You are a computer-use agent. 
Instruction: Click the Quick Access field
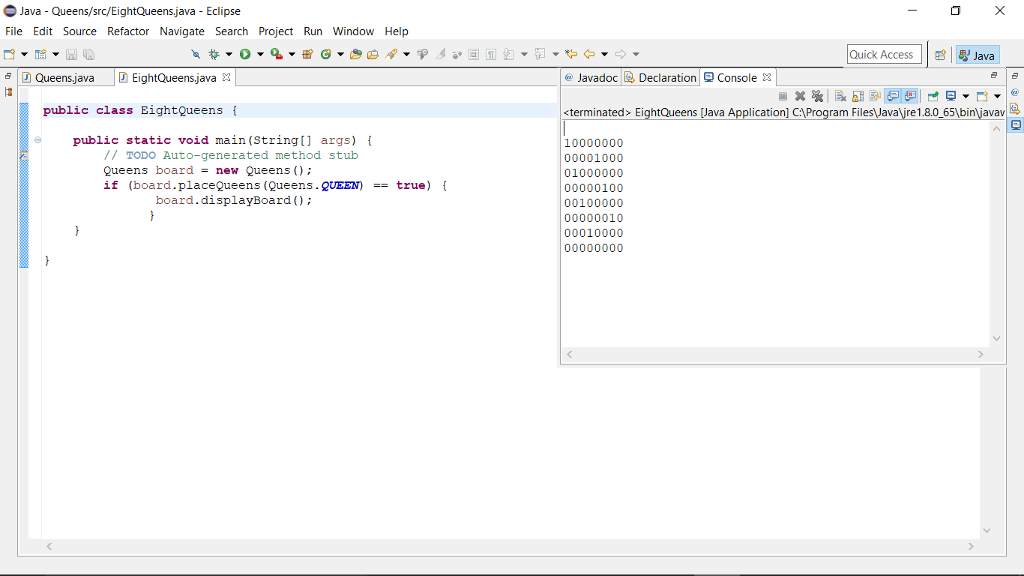pyautogui.click(x=884, y=54)
